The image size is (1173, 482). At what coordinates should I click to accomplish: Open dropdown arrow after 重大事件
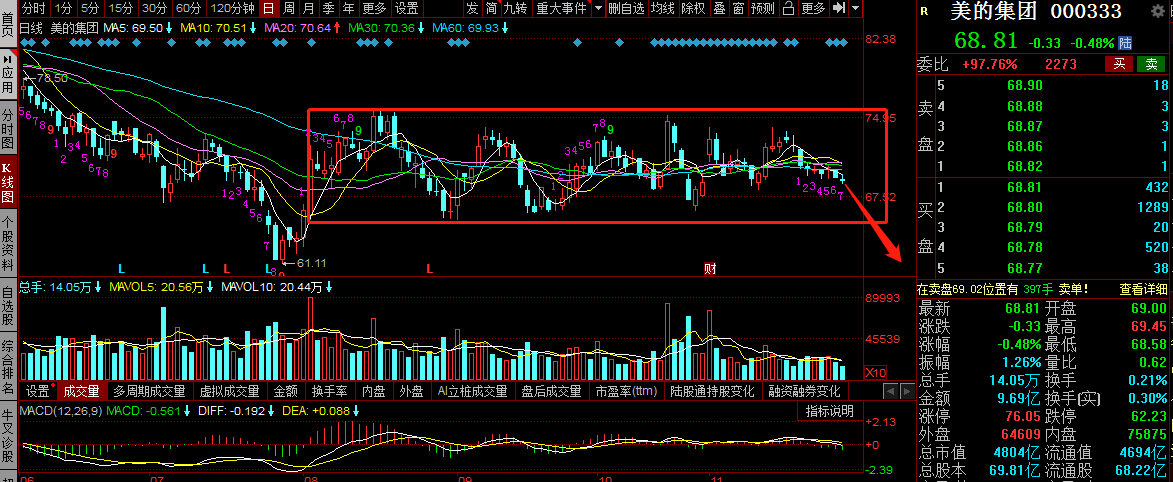598,8
